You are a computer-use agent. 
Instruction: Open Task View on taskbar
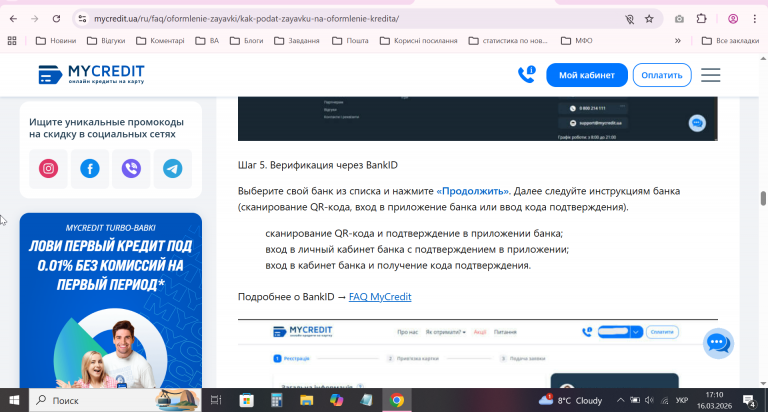[216, 400]
